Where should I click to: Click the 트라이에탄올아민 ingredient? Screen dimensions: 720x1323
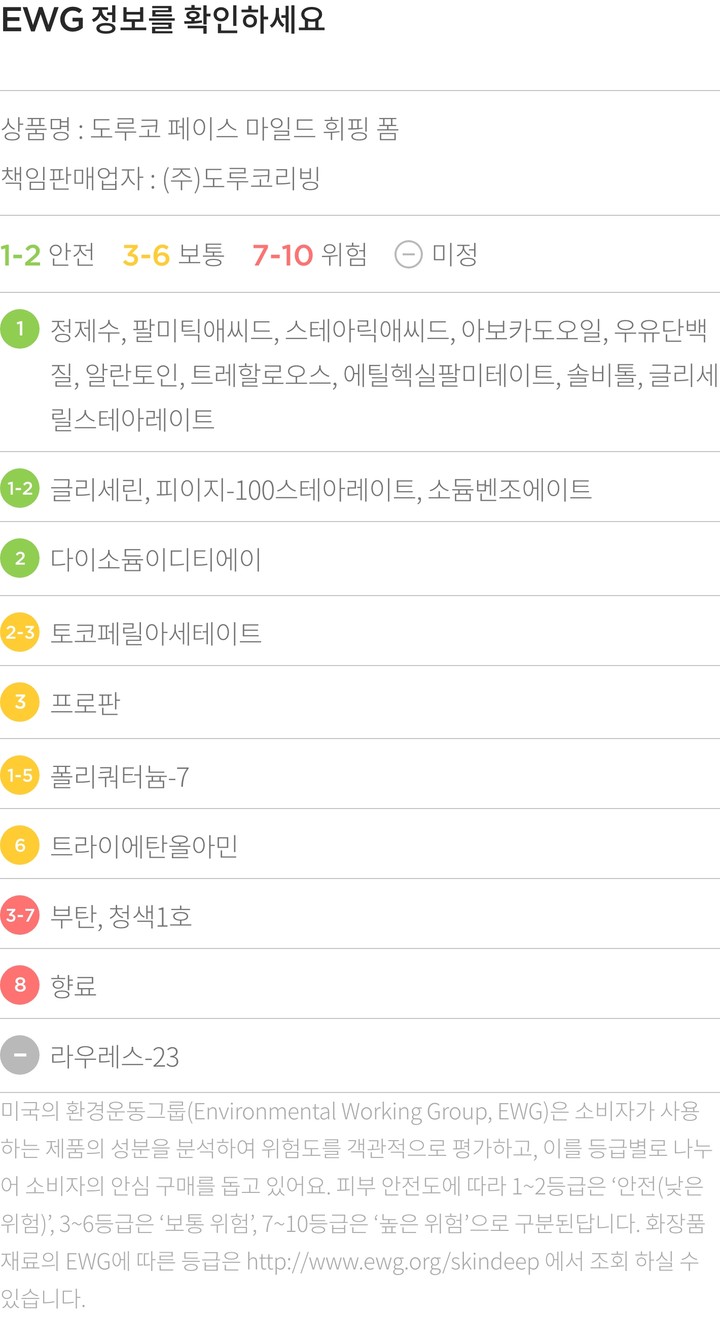[144, 846]
